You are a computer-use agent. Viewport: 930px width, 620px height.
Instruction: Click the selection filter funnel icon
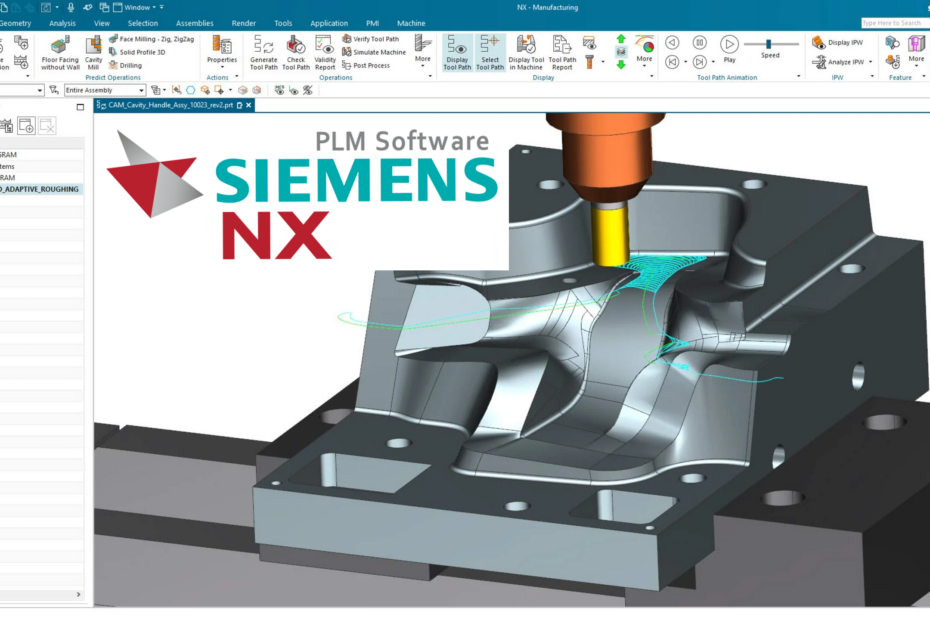[x=54, y=90]
